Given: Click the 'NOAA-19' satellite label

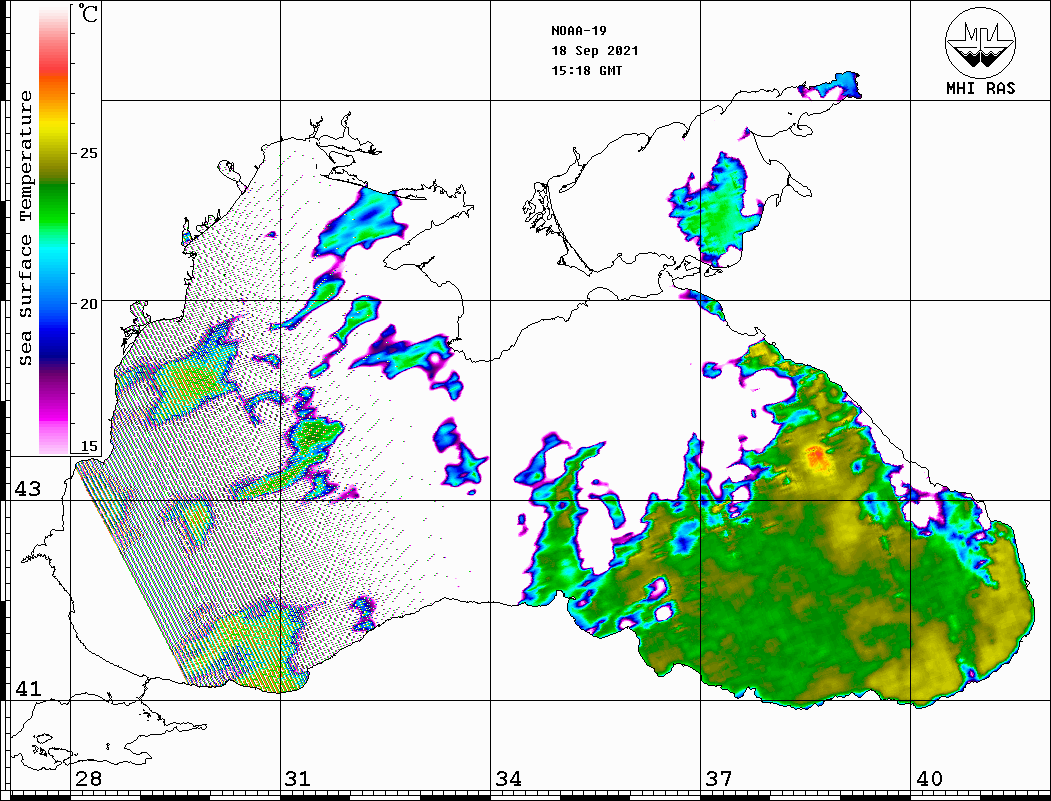Looking at the screenshot, I should tap(579, 31).
